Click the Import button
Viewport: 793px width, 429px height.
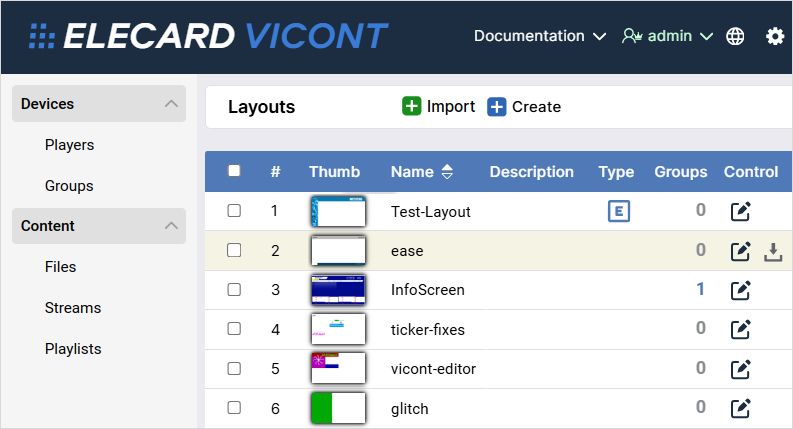439,107
